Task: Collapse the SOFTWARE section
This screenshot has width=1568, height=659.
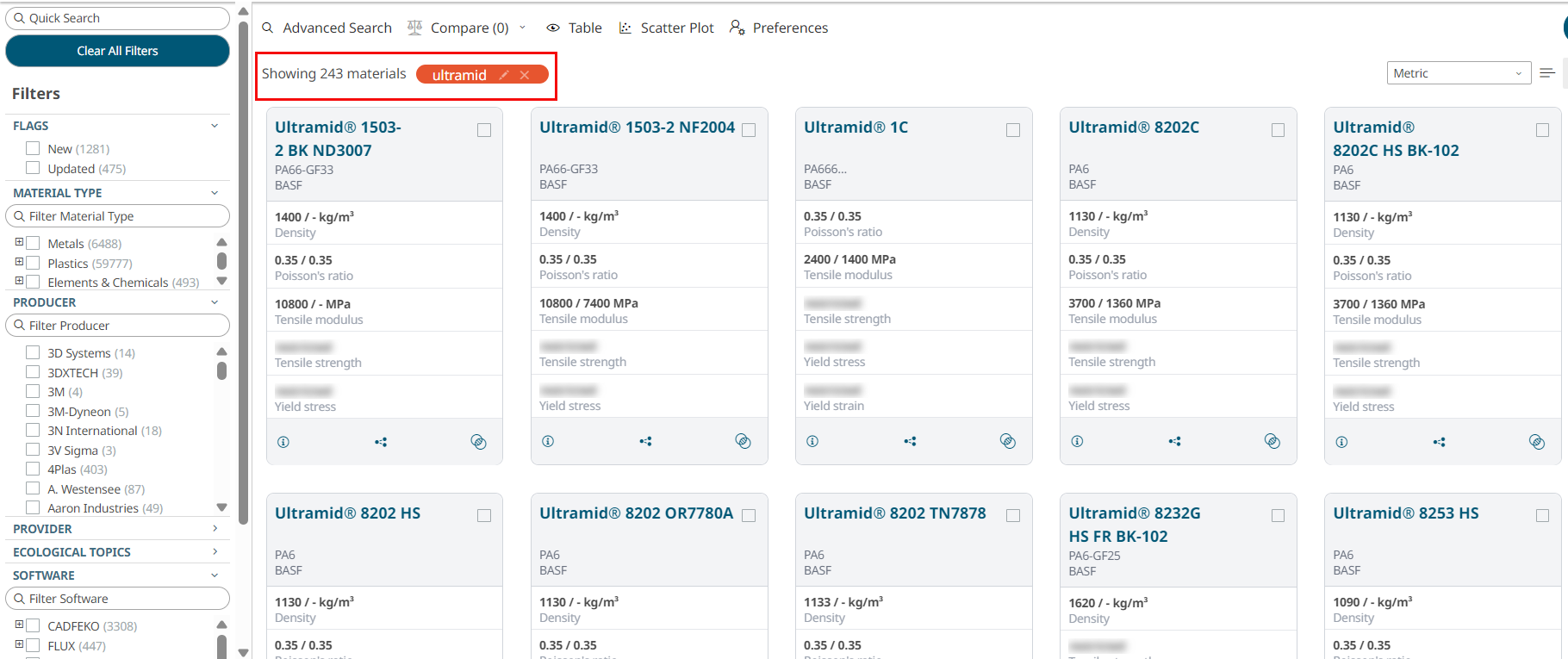Action: [215, 575]
